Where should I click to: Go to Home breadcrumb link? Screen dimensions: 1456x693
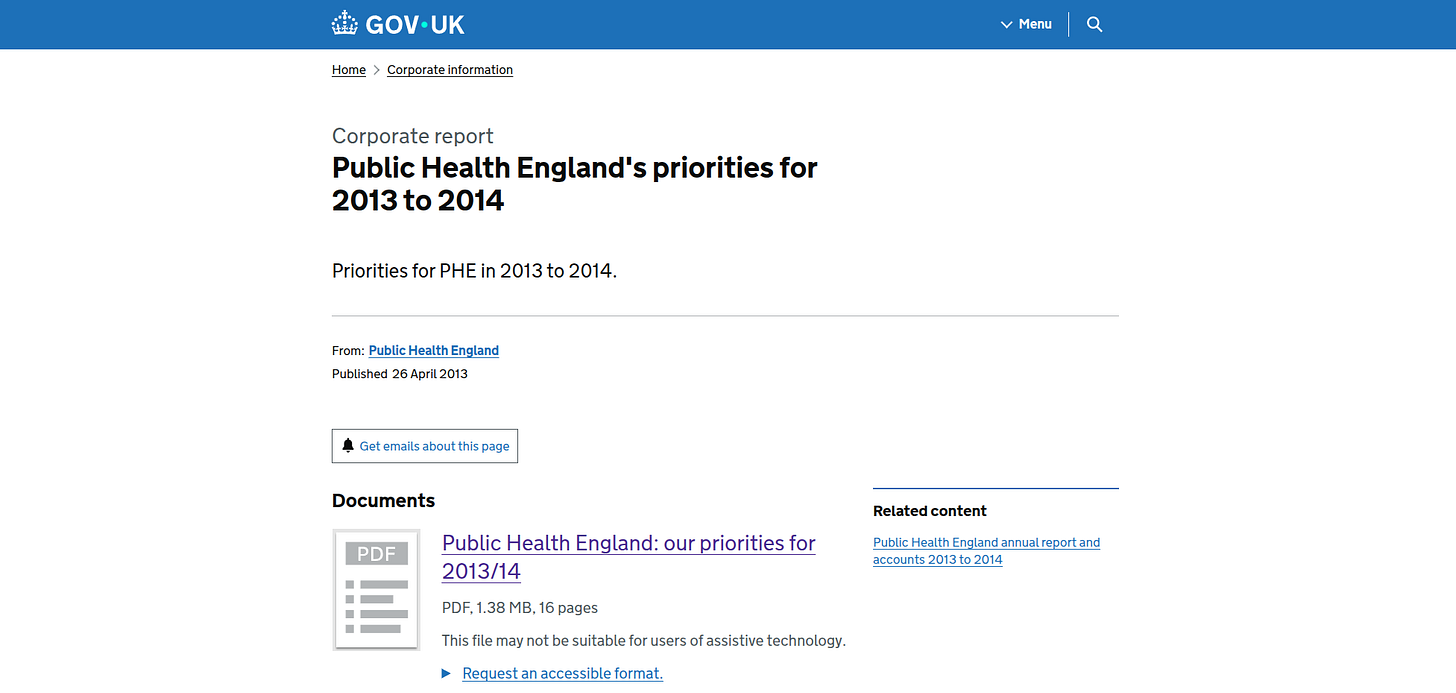tap(349, 70)
